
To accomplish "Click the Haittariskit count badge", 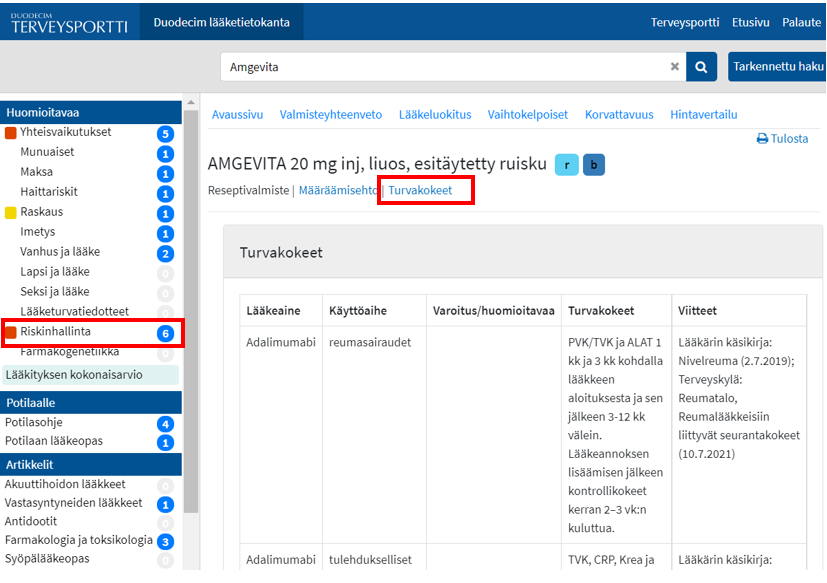I will tap(166, 194).
